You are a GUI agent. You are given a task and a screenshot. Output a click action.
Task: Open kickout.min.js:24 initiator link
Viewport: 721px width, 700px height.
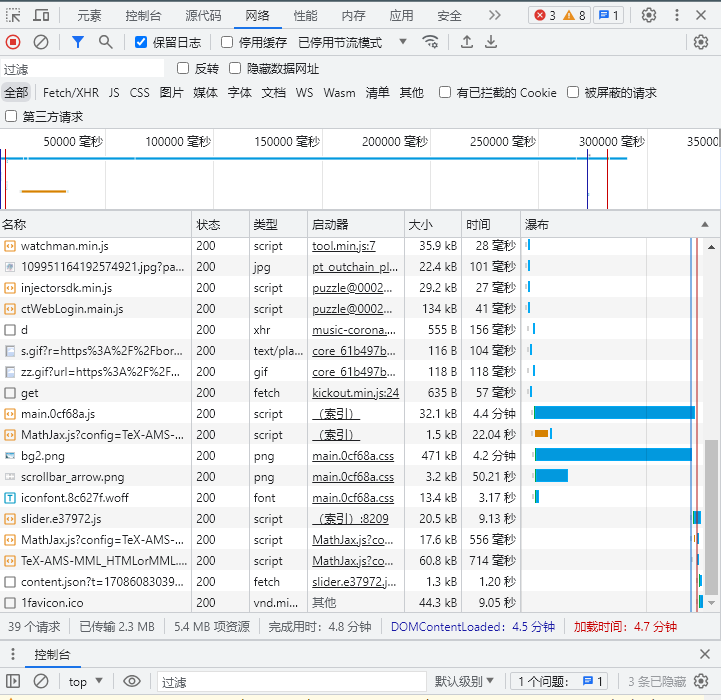[x=355, y=393]
